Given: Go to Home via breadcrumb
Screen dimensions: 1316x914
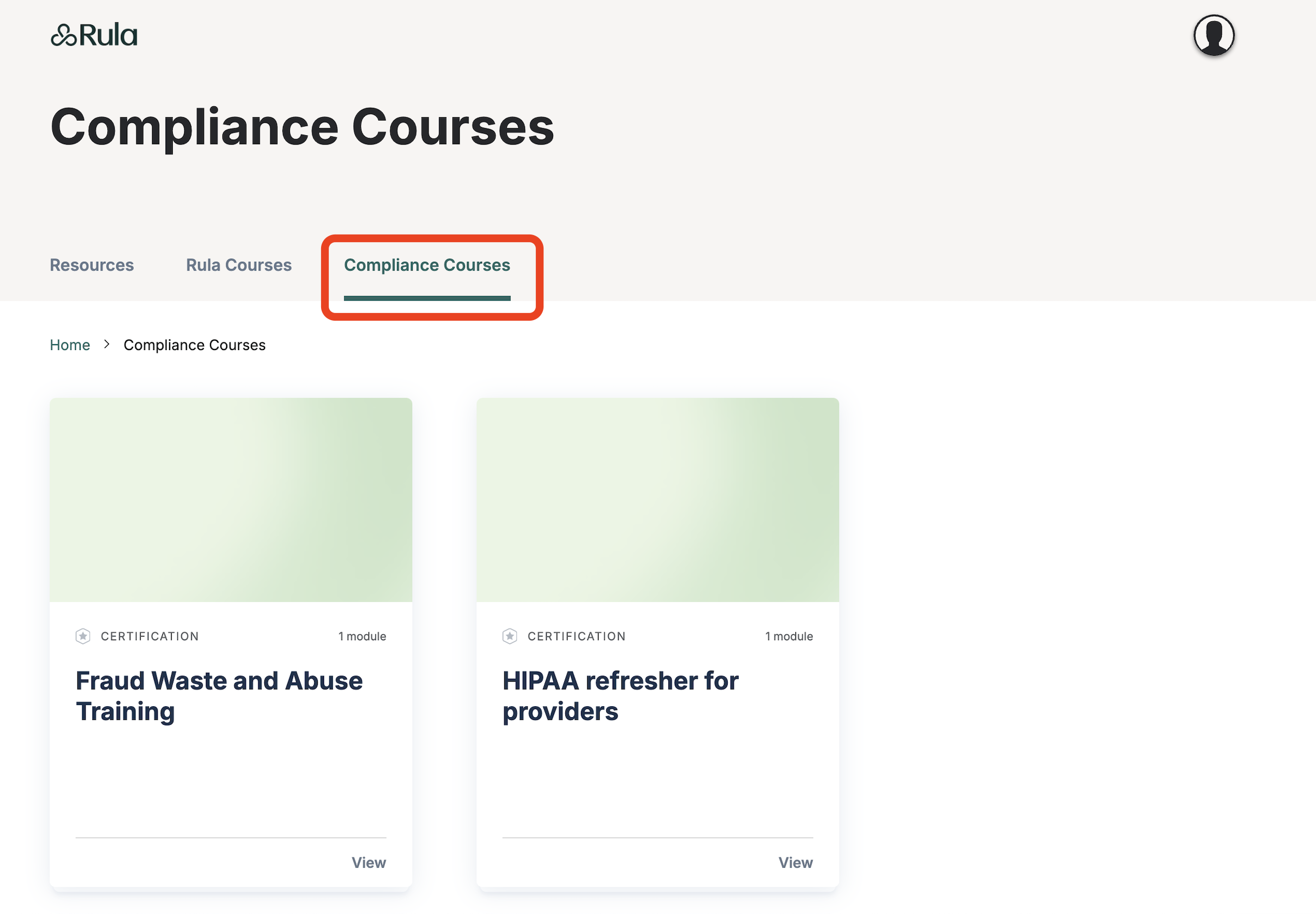Looking at the screenshot, I should click(70, 345).
